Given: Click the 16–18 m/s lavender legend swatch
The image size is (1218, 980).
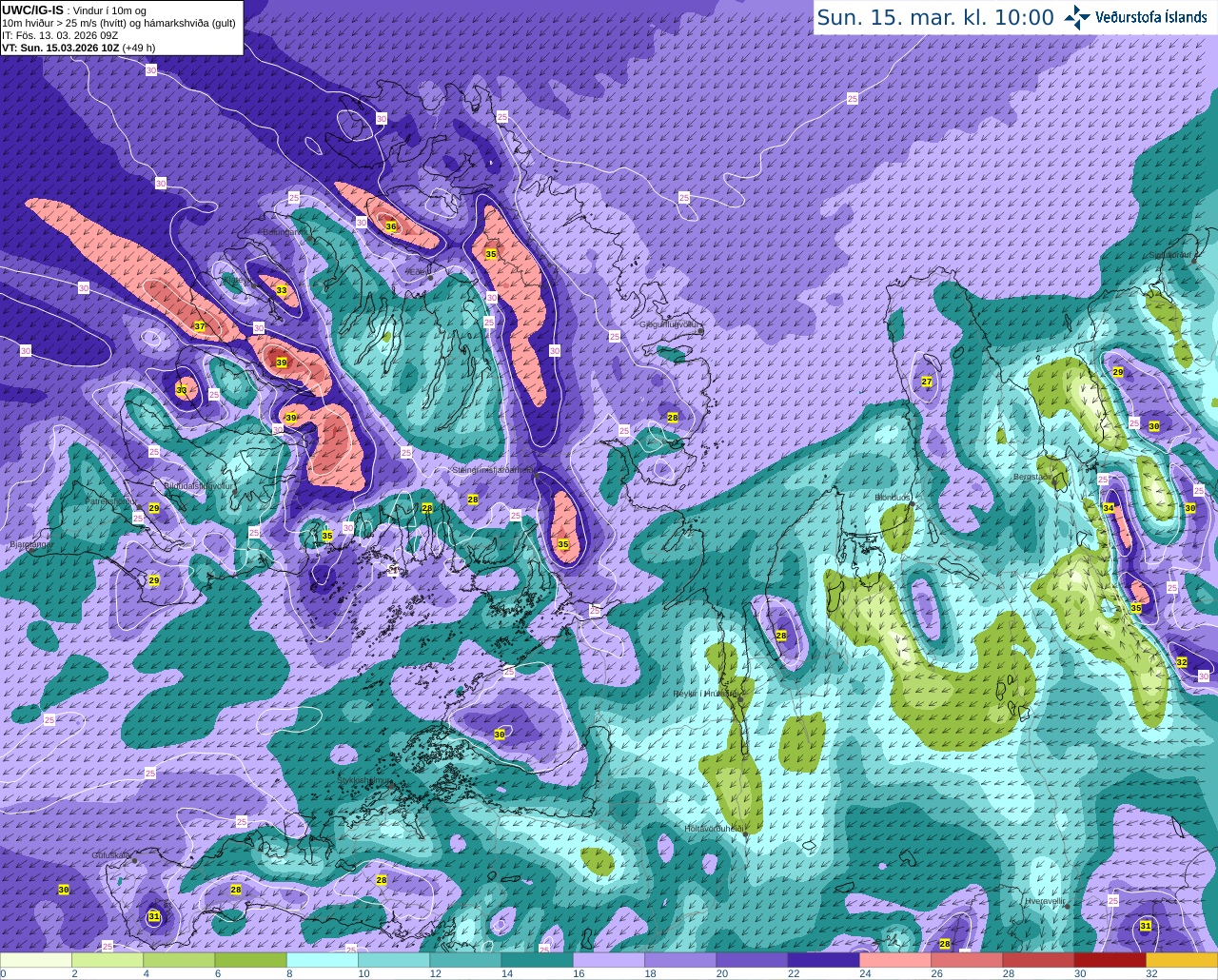Looking at the screenshot, I should [609, 960].
